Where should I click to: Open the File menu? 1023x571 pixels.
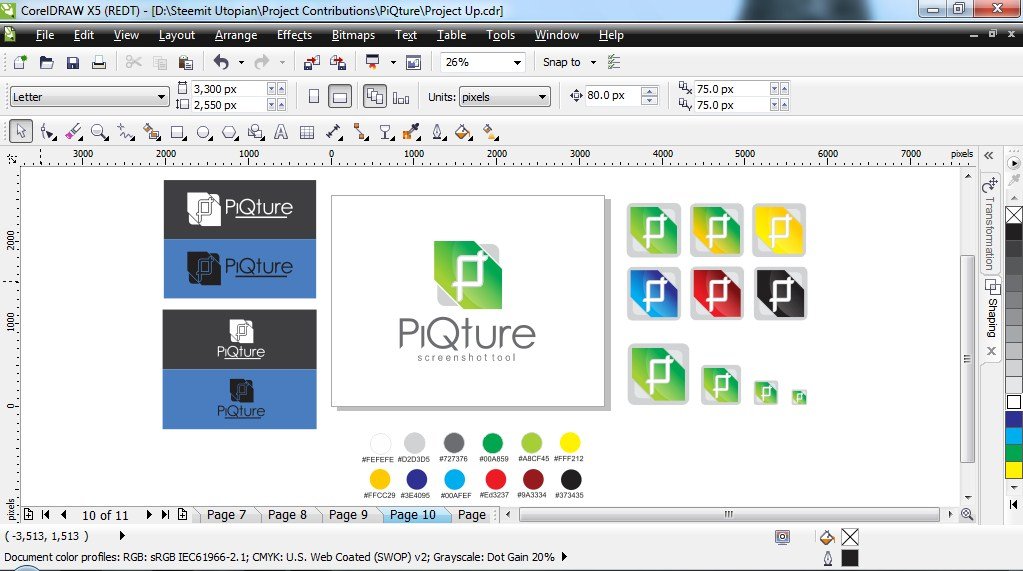[x=44, y=35]
